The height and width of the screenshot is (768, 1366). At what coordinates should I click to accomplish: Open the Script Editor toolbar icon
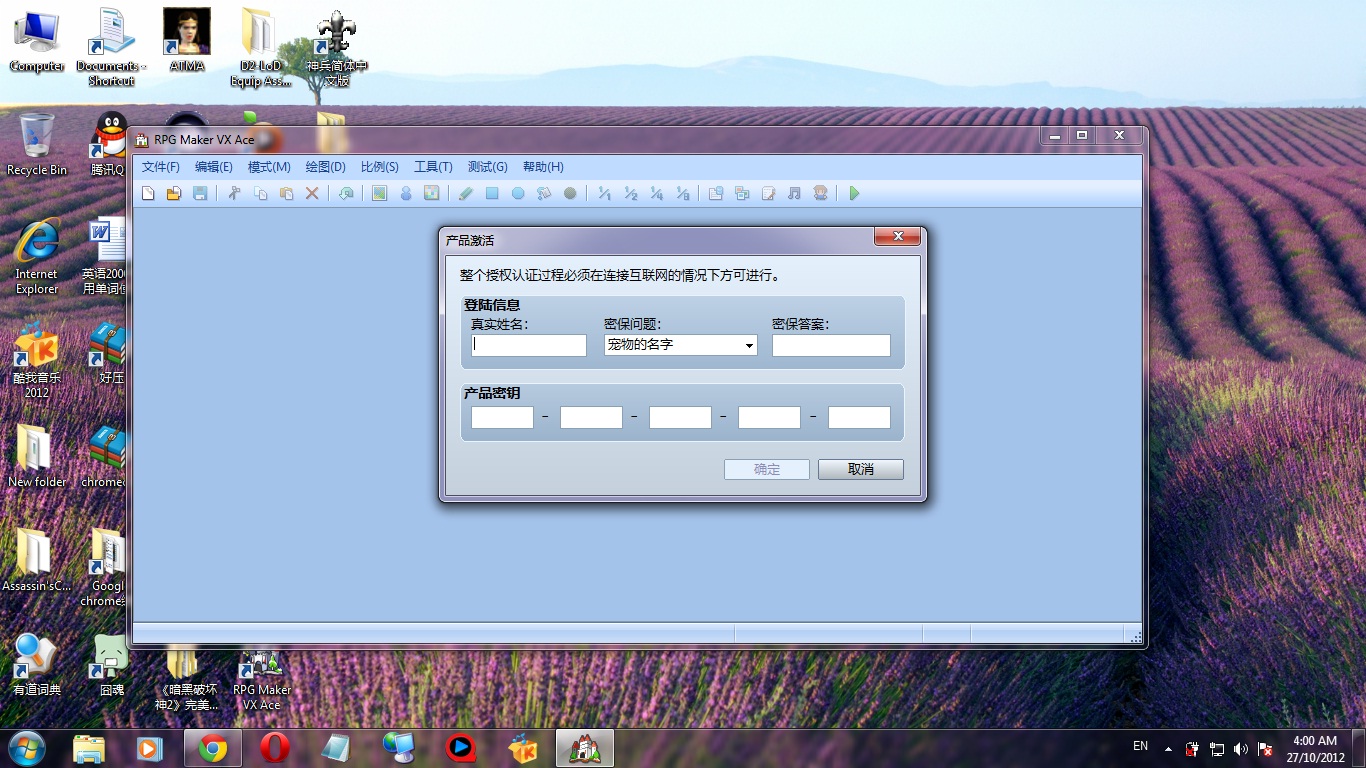coord(768,193)
